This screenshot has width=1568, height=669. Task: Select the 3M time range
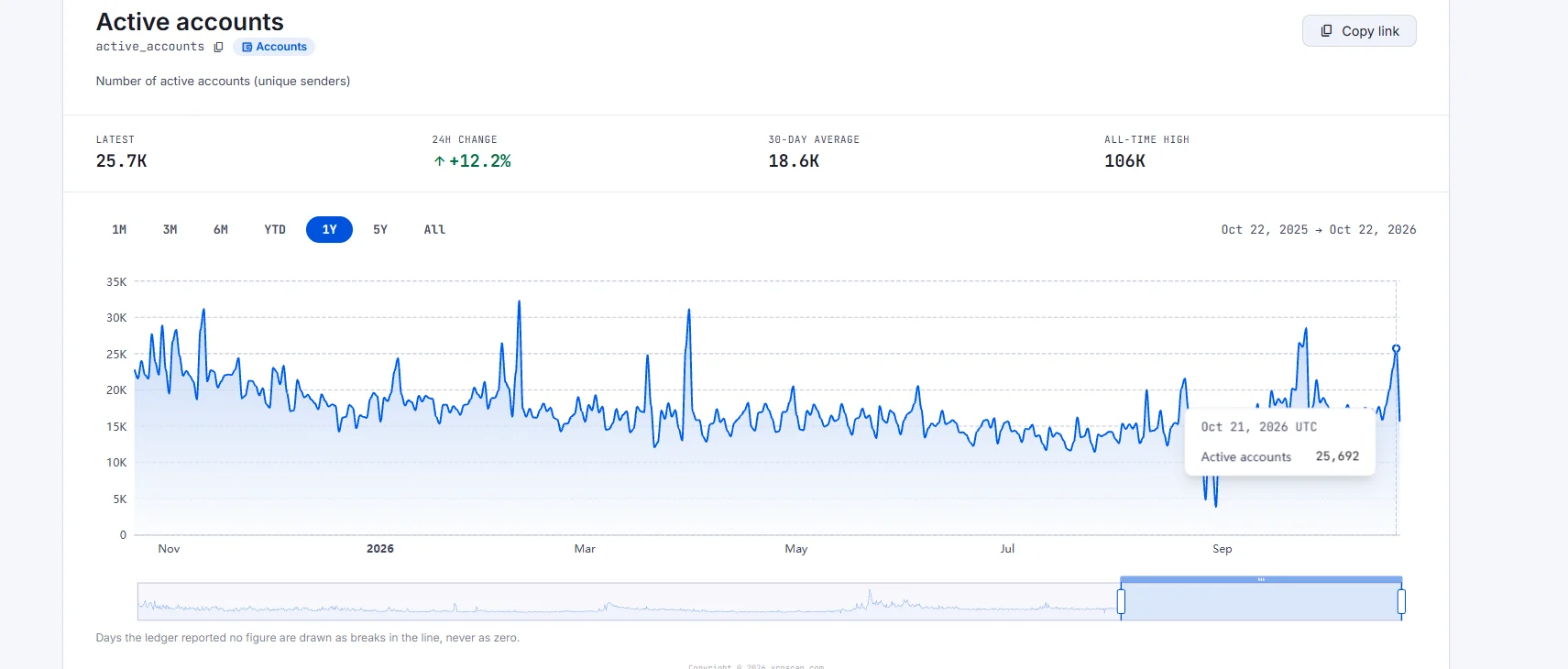[x=170, y=229]
